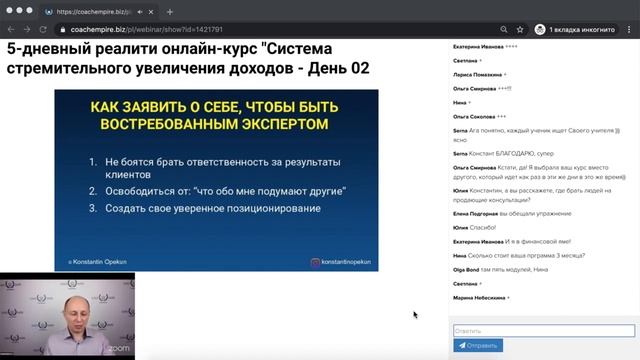Mute the tab via speaker icon
640x360 pixels.
point(140,12)
